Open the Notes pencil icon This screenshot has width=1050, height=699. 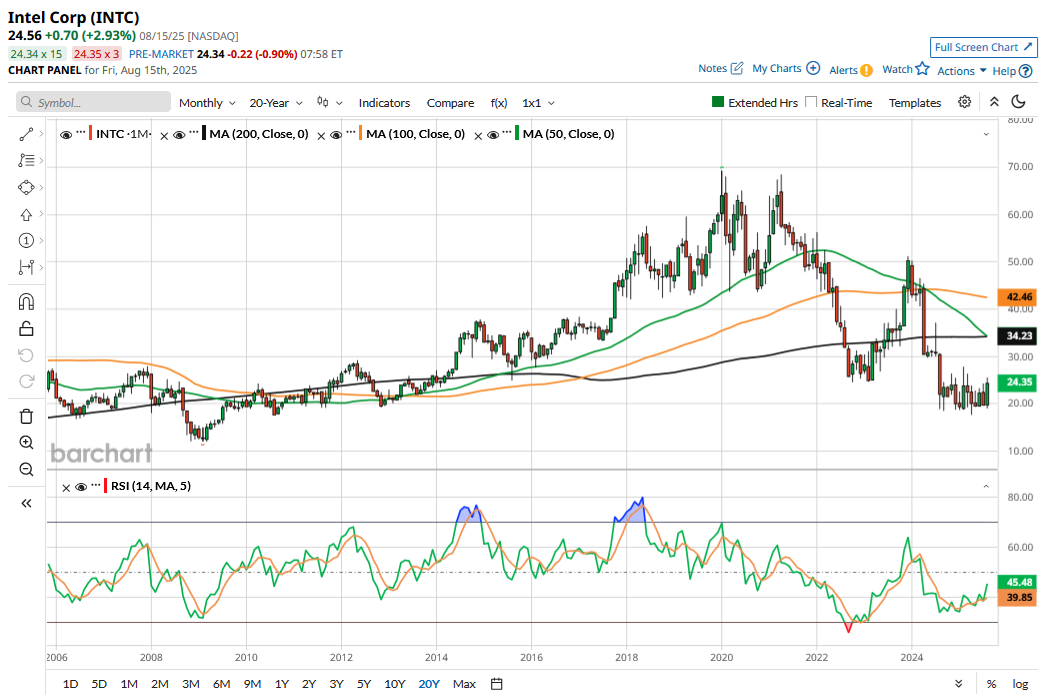coord(737,68)
